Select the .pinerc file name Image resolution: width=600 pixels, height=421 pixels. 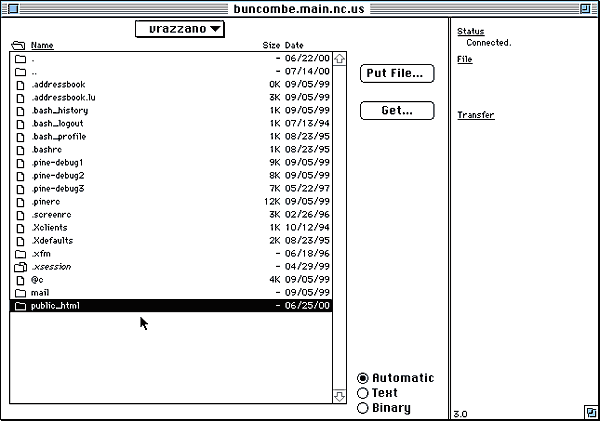pos(46,202)
